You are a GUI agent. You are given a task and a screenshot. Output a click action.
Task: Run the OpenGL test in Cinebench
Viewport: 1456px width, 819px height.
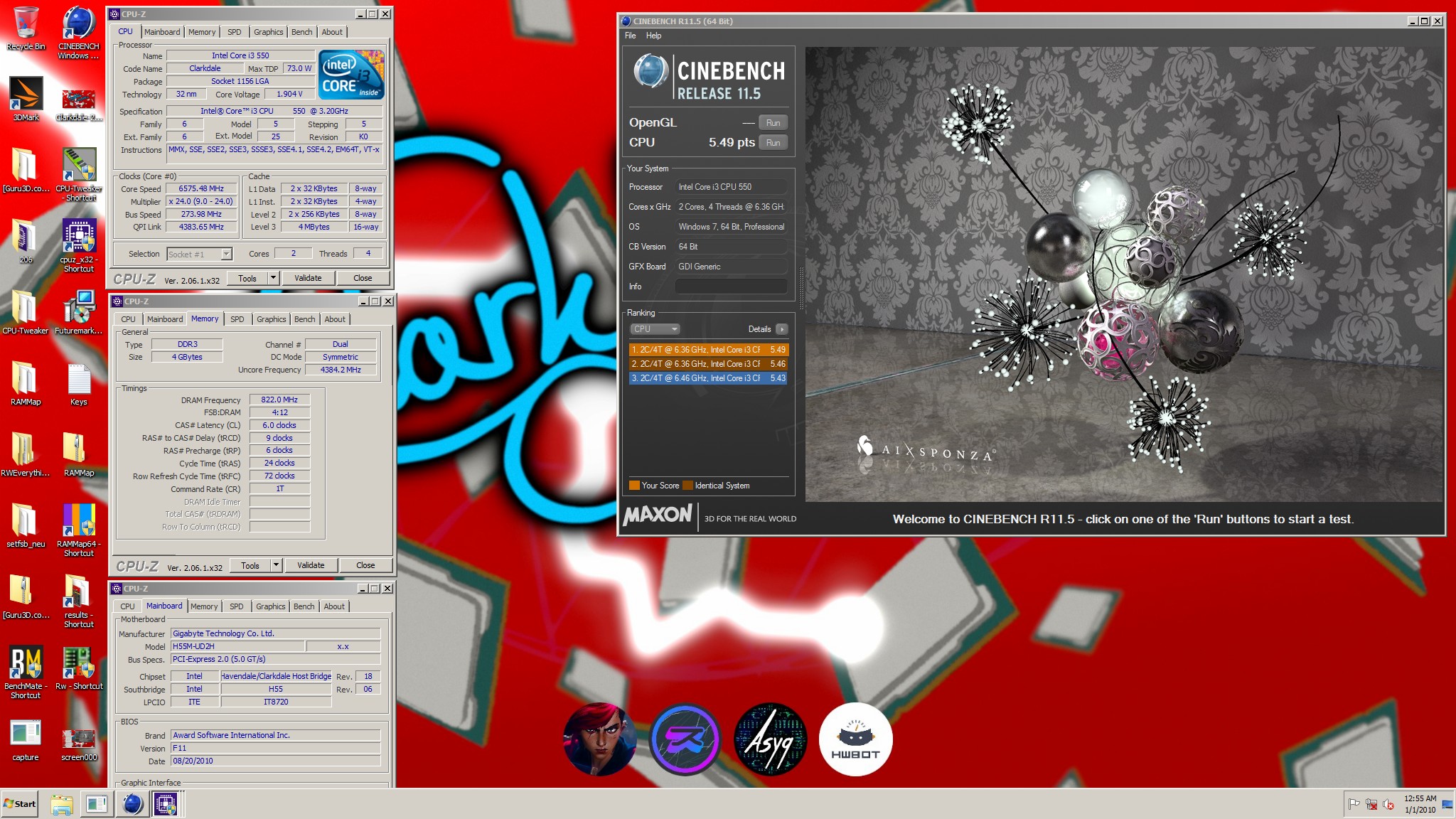coord(773,122)
